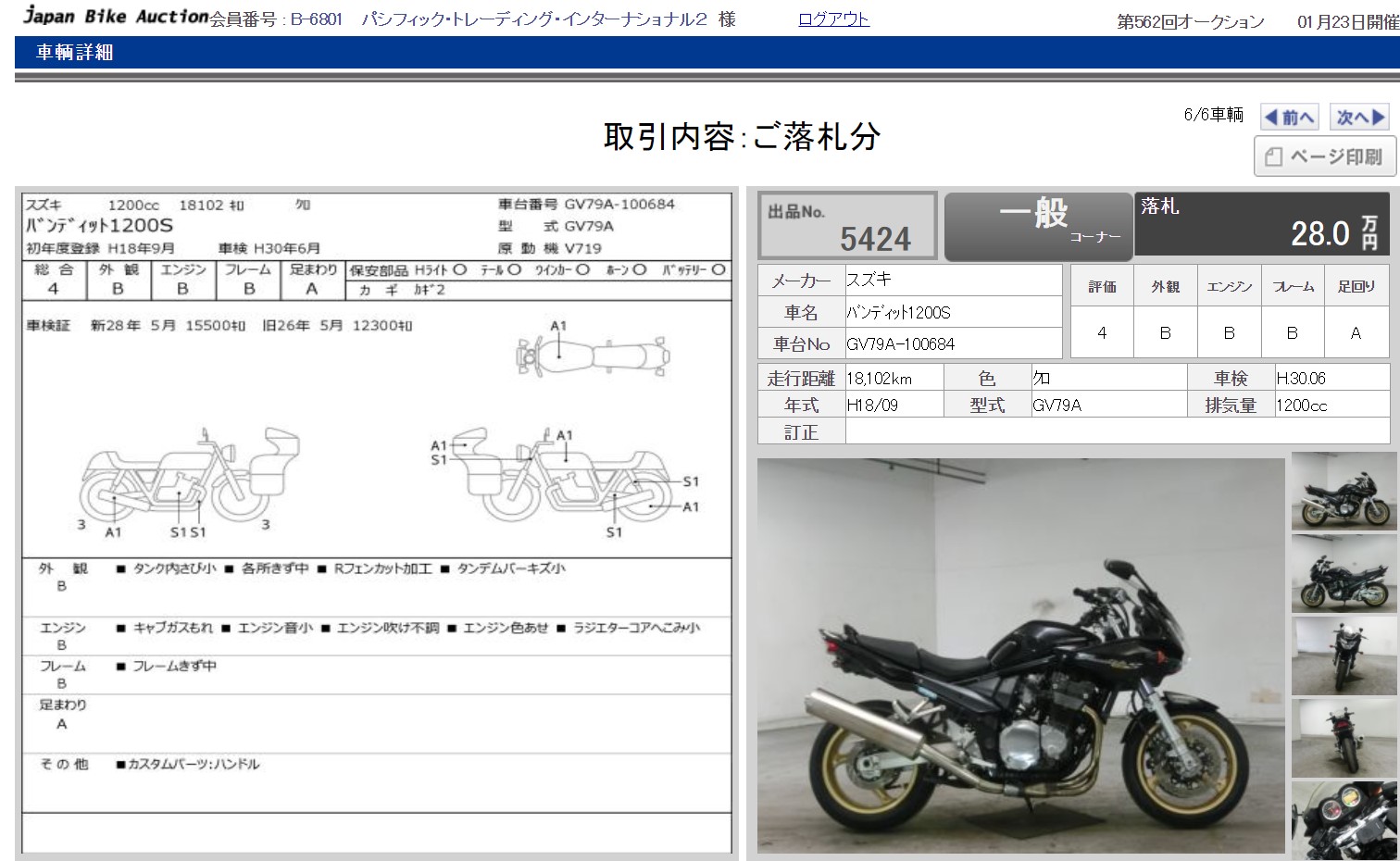Select the front view bike thumbnail
Image resolution: width=1400 pixels, height=861 pixels.
(1344, 655)
